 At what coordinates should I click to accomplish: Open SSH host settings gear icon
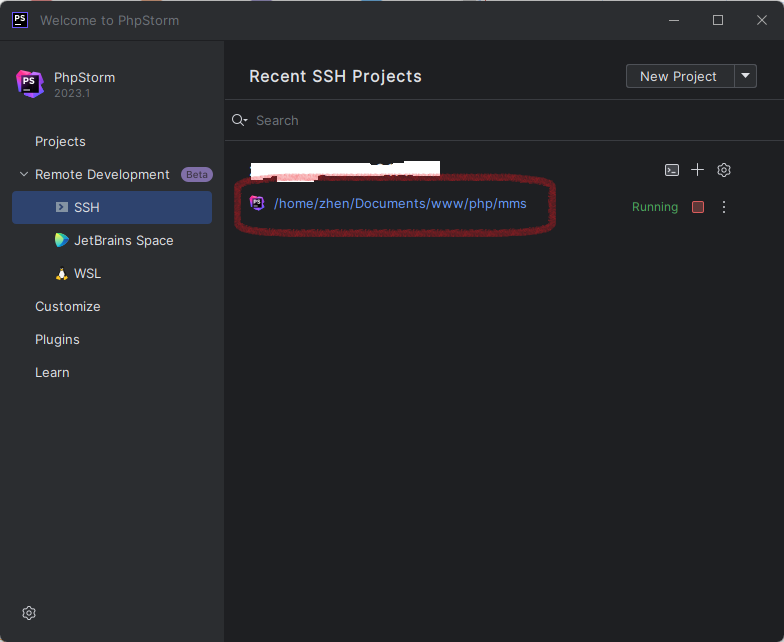(x=724, y=170)
